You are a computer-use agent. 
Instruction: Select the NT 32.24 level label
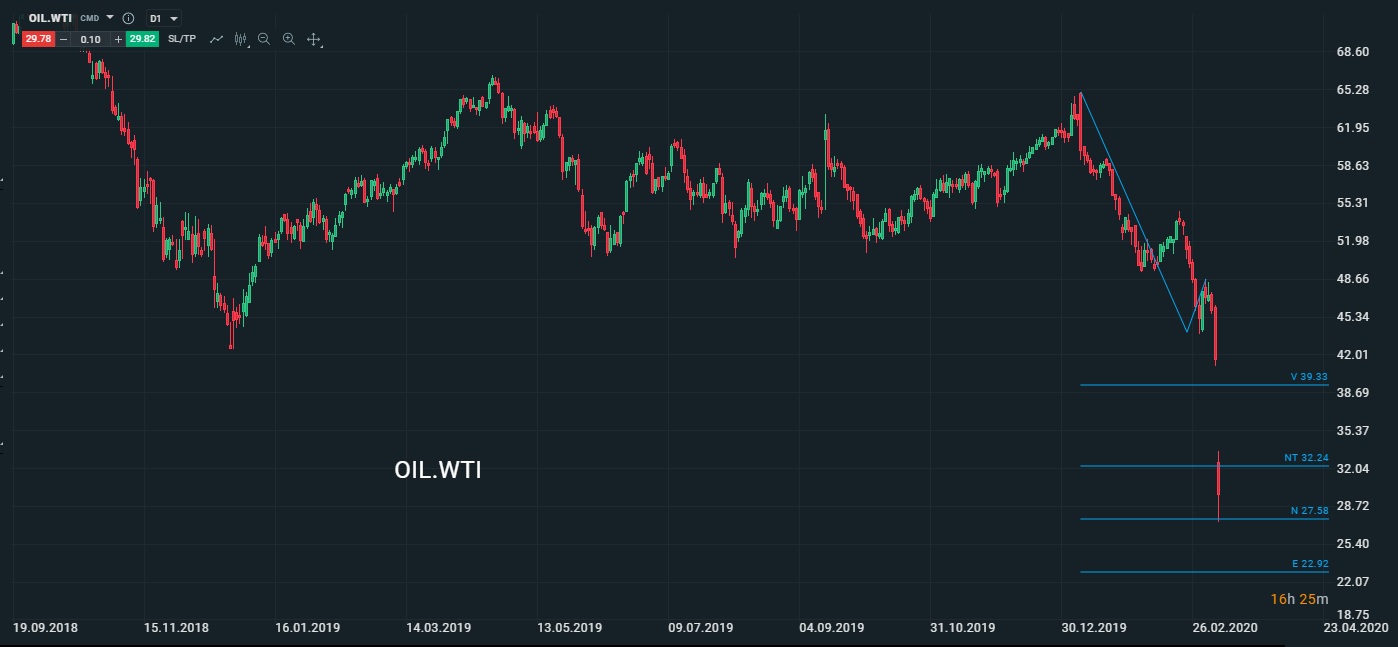pos(1306,458)
